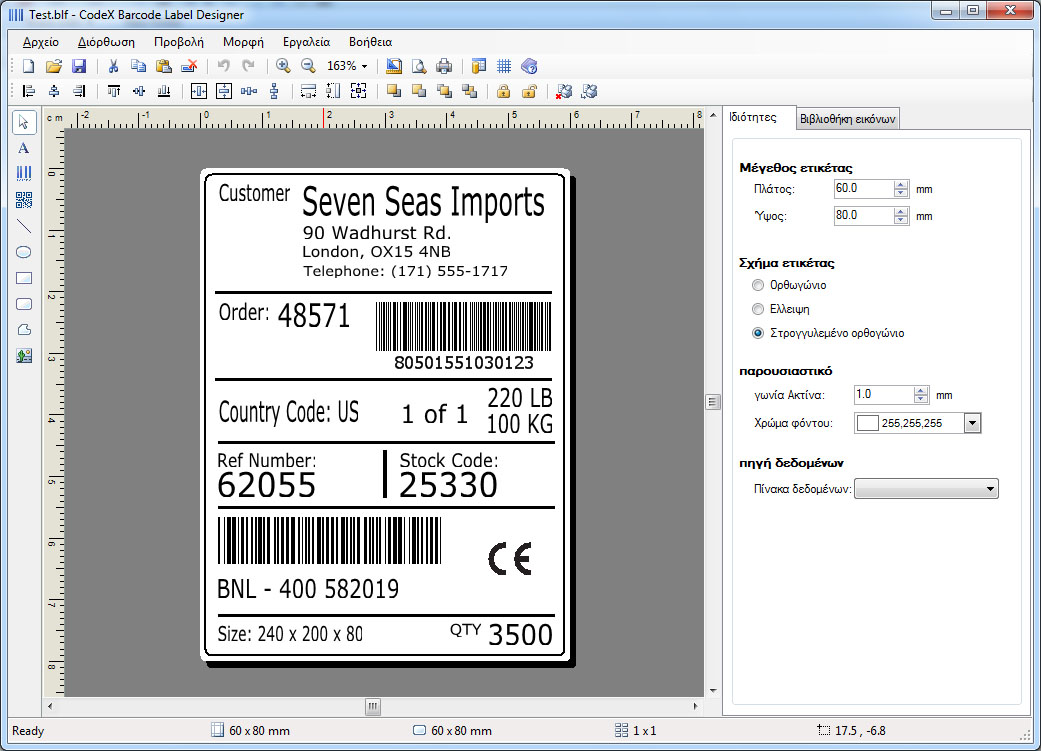1041x751 pixels.
Task: Zoom out of the label
Action: pyautogui.click(x=308, y=66)
